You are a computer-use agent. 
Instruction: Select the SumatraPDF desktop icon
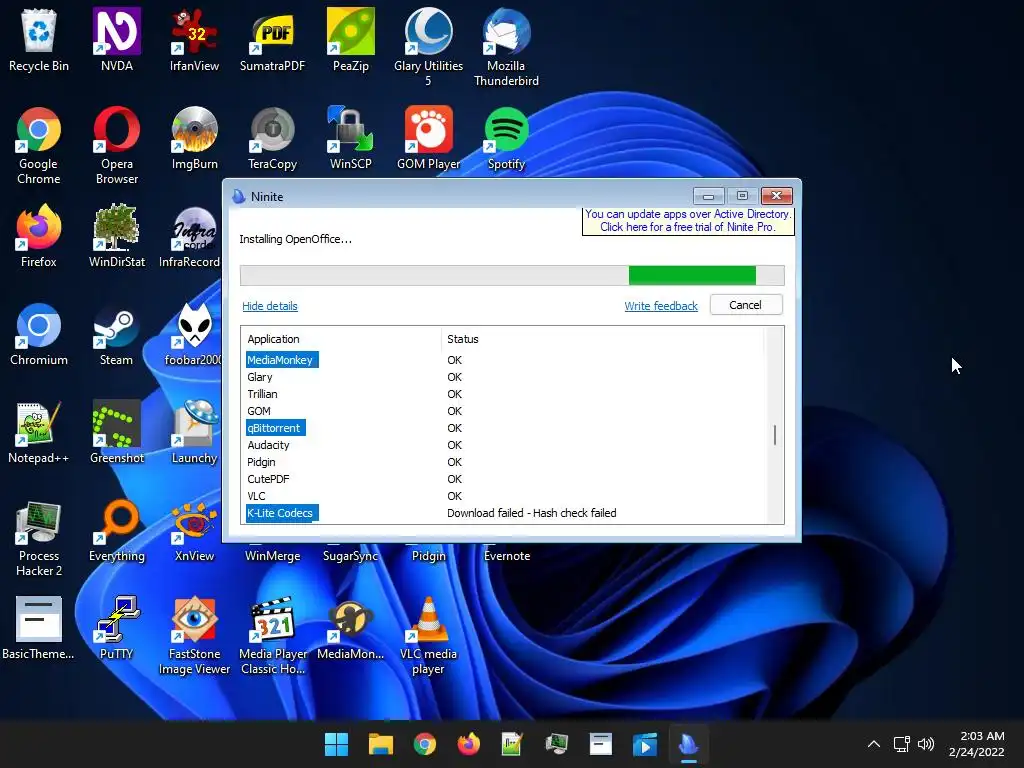[272, 40]
